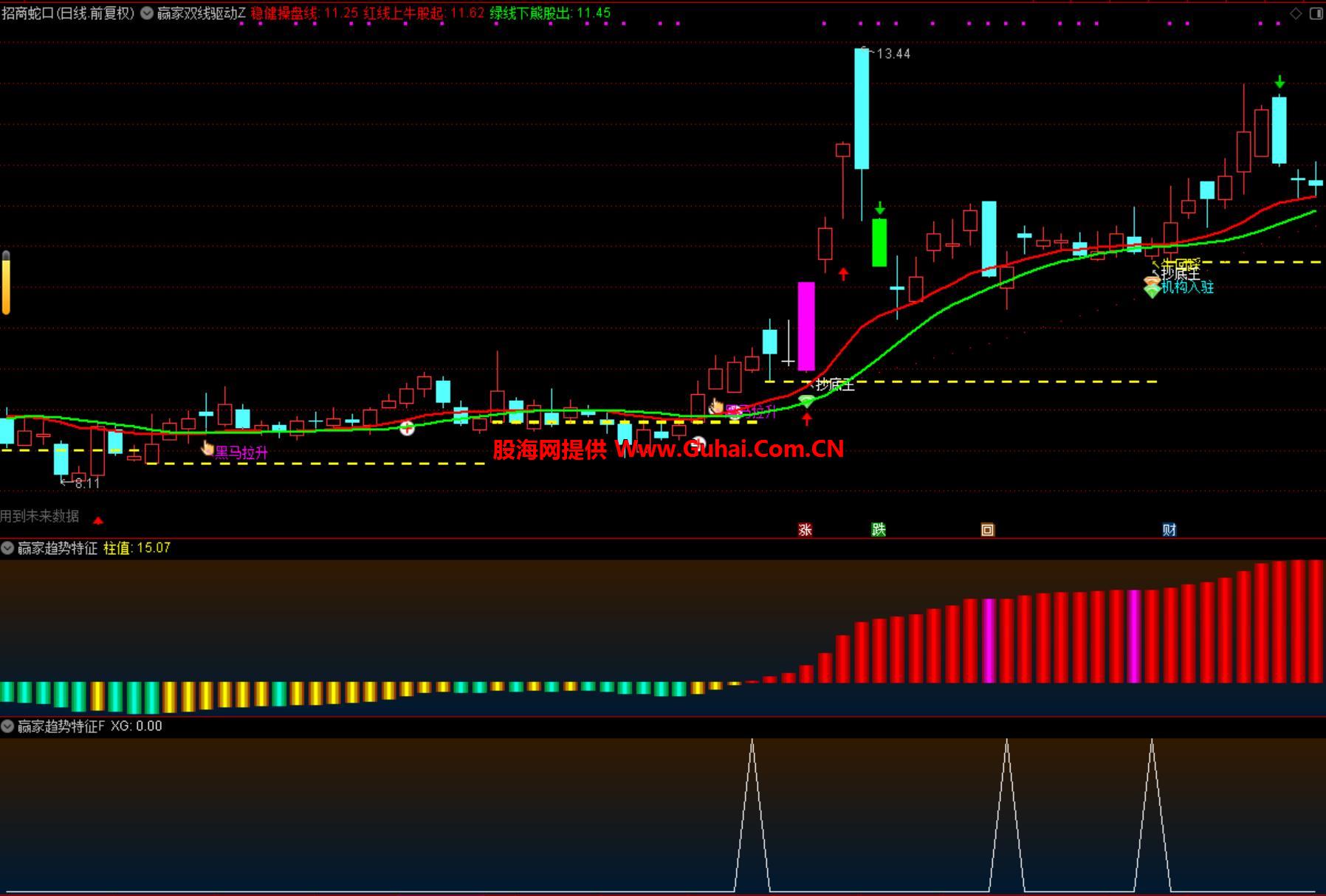Screen dimensions: 1326x896
Task: Expand the 赢家趋势特征 indicator menu
Action: click(7, 548)
